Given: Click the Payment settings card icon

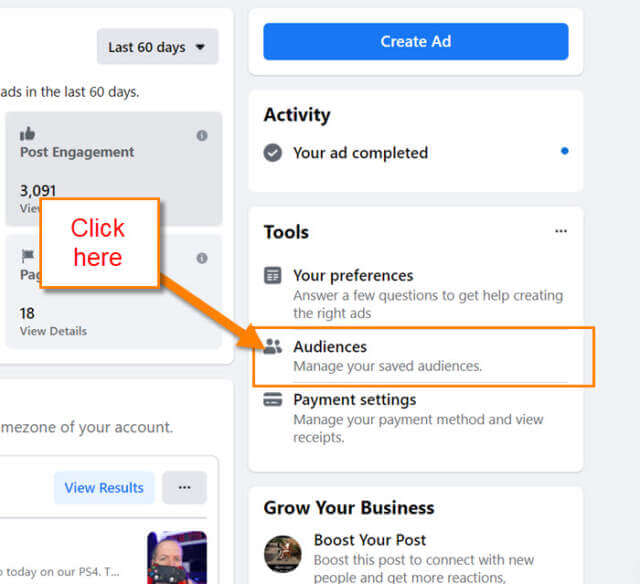Looking at the screenshot, I should [x=273, y=400].
